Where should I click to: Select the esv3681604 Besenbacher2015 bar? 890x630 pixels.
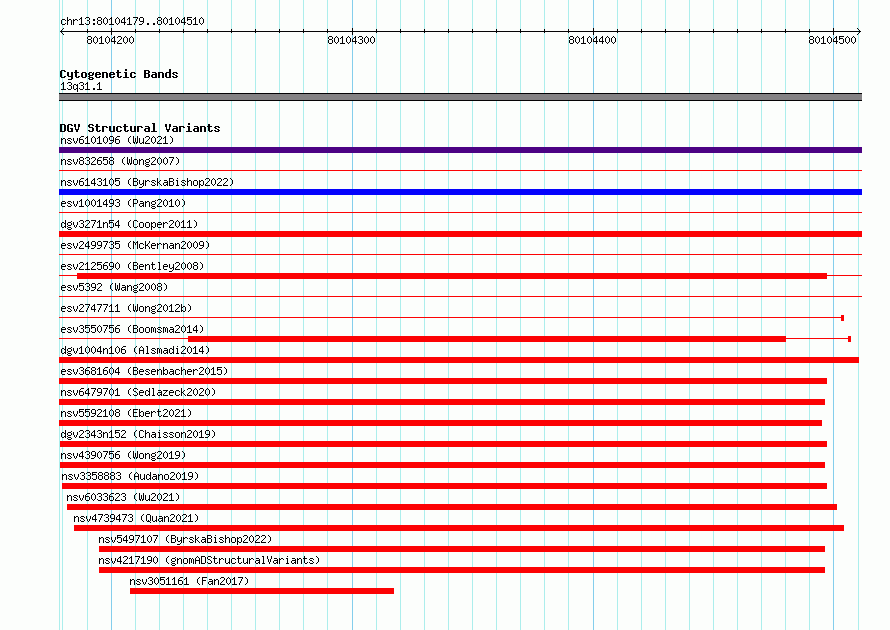tap(443, 381)
